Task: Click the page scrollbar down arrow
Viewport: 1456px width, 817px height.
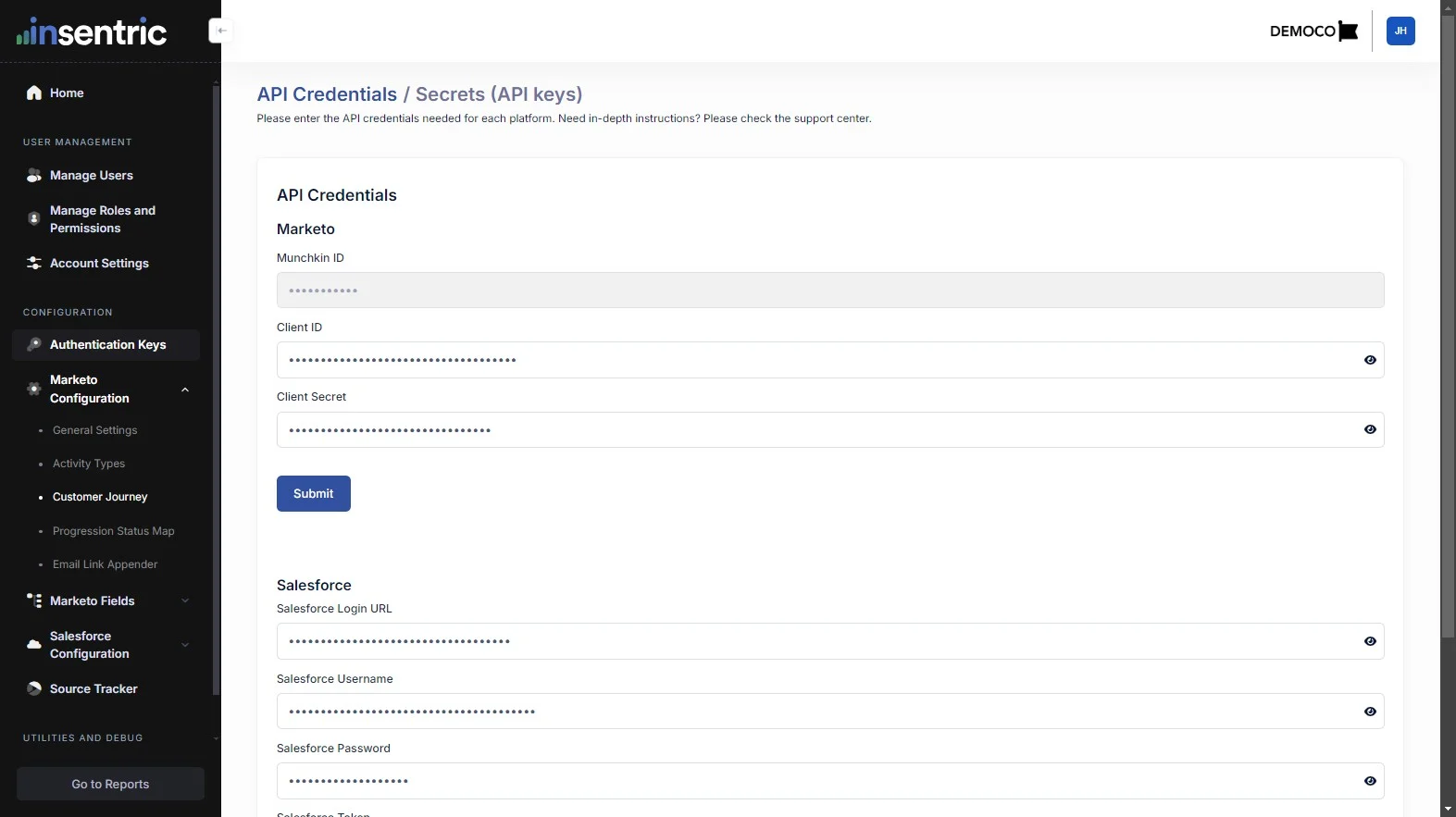Action: 1449,810
